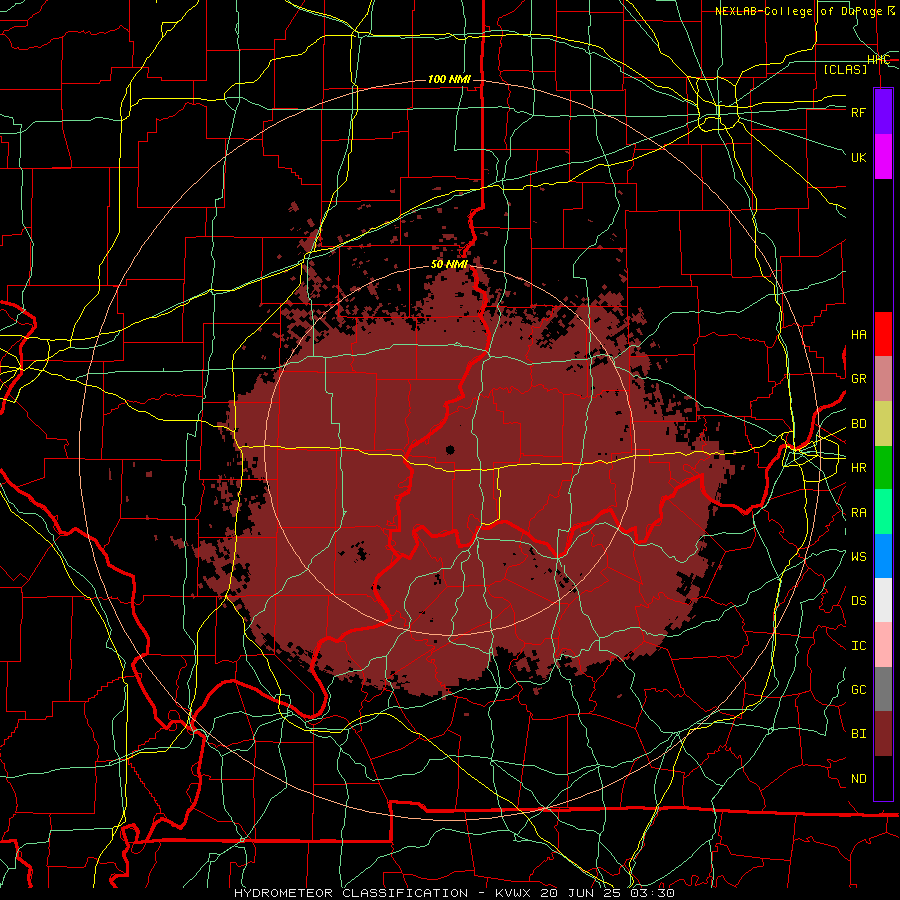Screen dimensions: 900x900
Task: Click the UK magenta legend swatch
Action: tap(883, 157)
